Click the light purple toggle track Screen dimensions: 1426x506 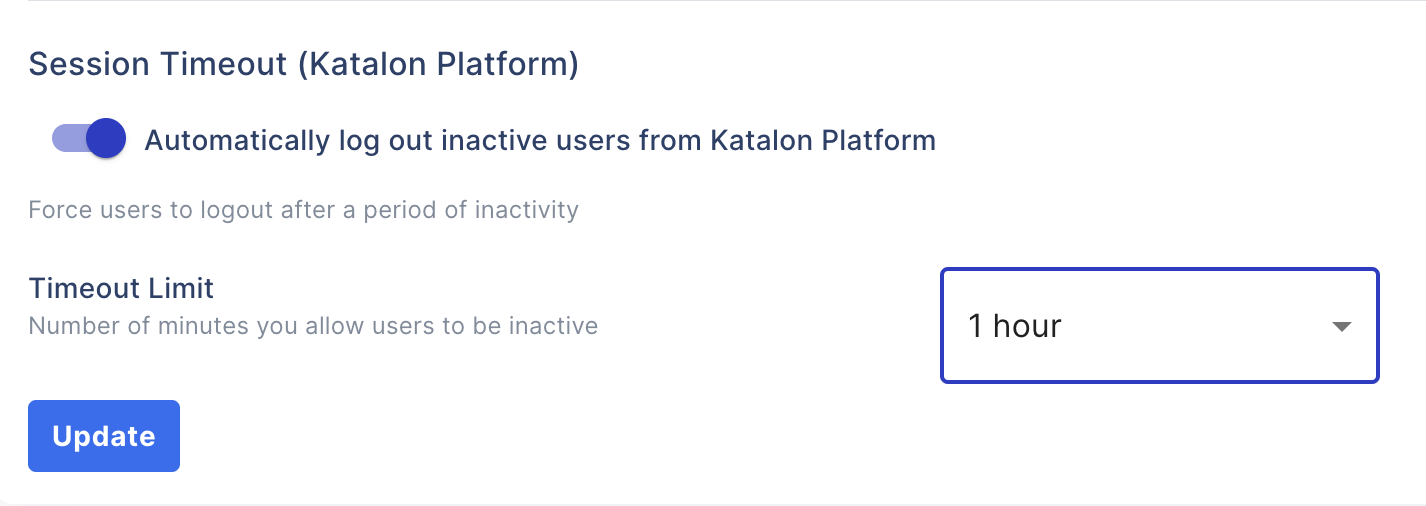click(x=67, y=139)
